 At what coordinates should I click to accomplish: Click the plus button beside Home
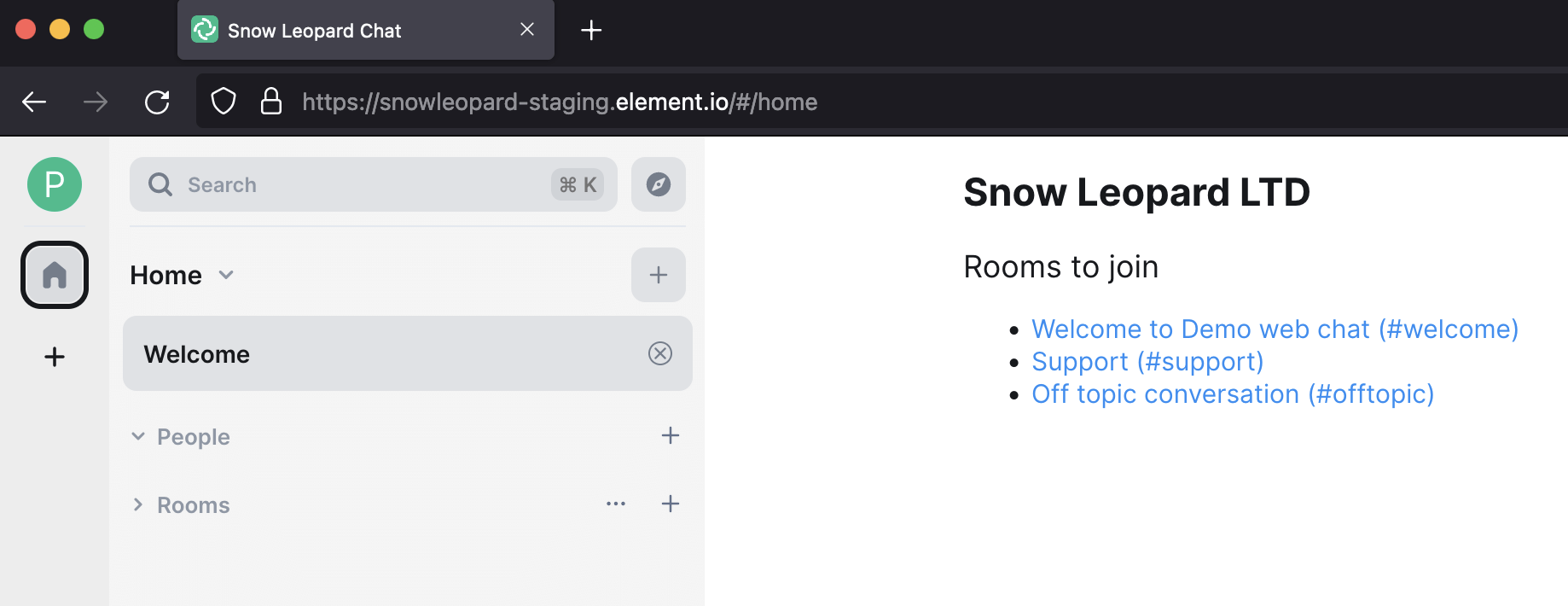659,275
